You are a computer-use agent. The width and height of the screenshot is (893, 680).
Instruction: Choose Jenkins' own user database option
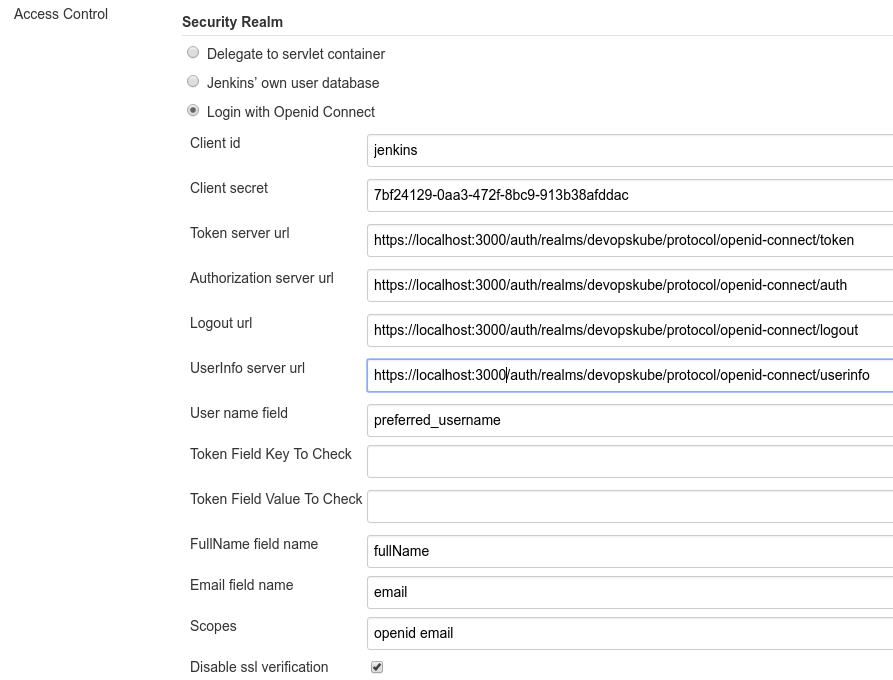(193, 82)
